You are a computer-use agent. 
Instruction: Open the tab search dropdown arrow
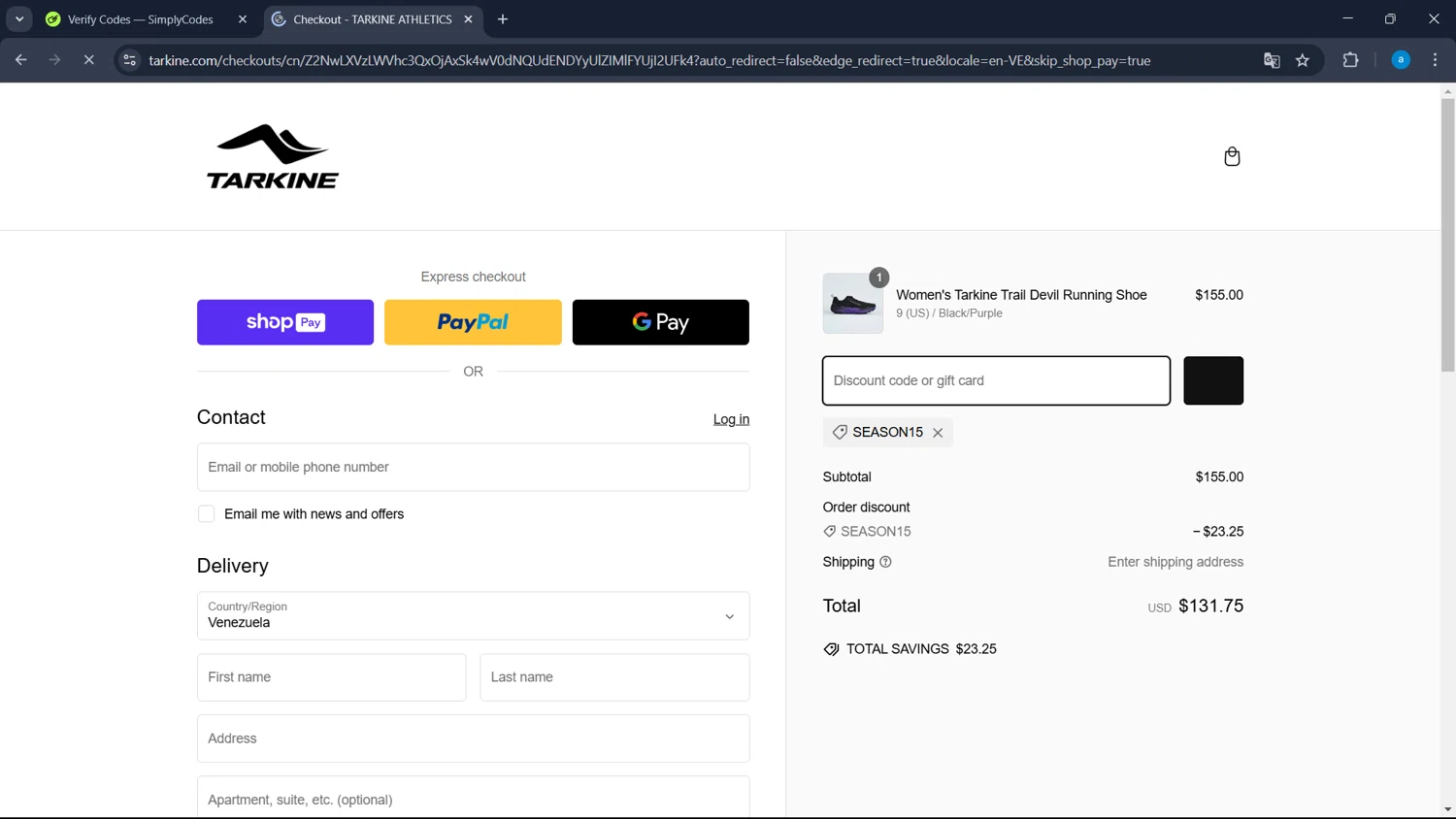19,19
